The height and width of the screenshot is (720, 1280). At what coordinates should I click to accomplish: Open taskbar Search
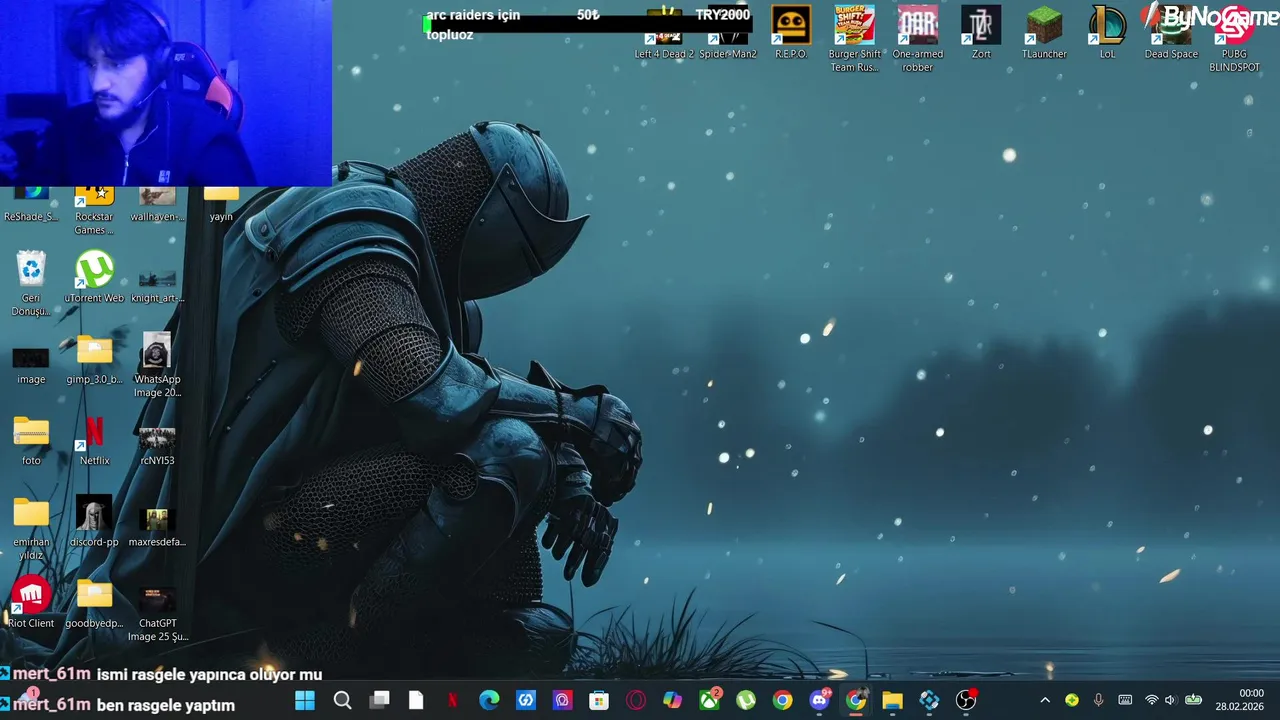[342, 700]
